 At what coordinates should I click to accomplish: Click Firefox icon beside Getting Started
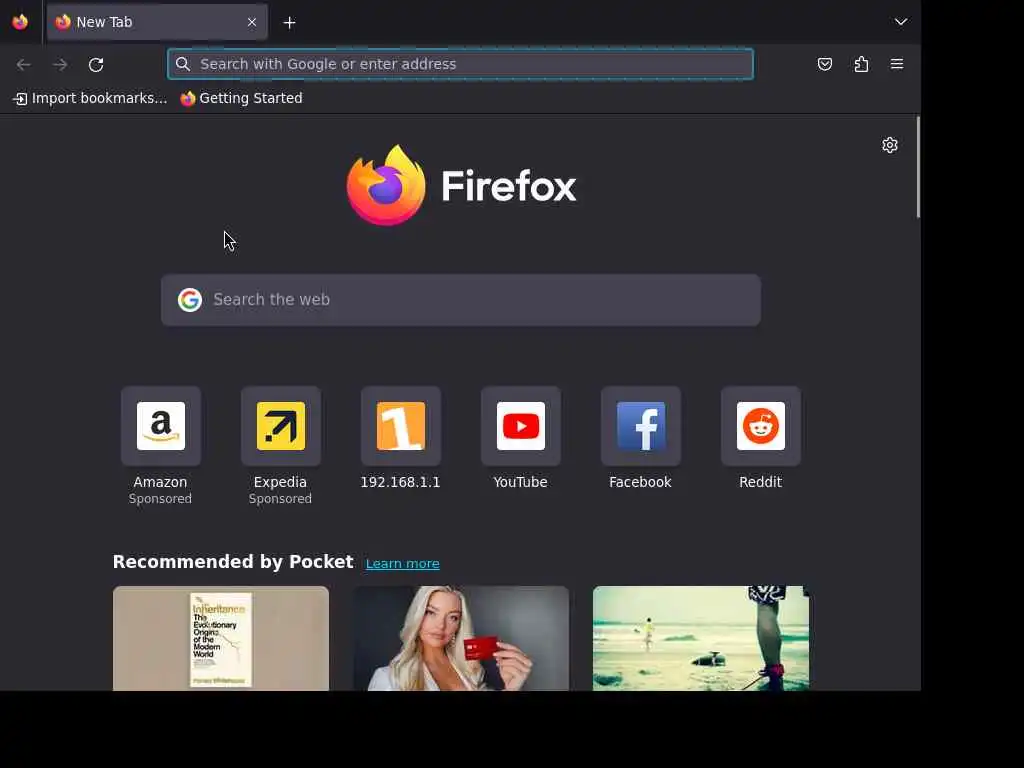click(x=187, y=99)
